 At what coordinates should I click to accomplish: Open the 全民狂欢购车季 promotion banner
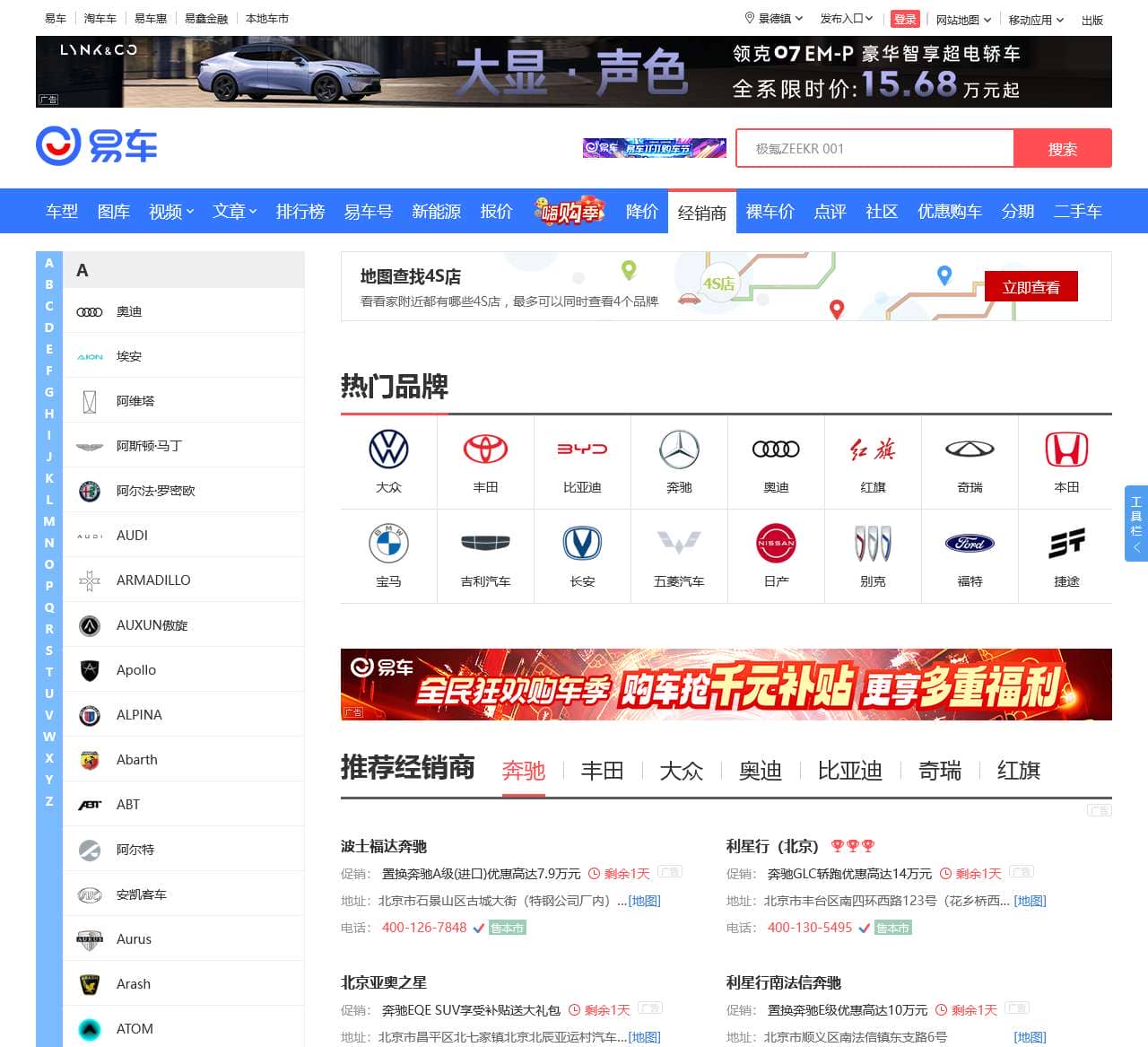coord(726,685)
